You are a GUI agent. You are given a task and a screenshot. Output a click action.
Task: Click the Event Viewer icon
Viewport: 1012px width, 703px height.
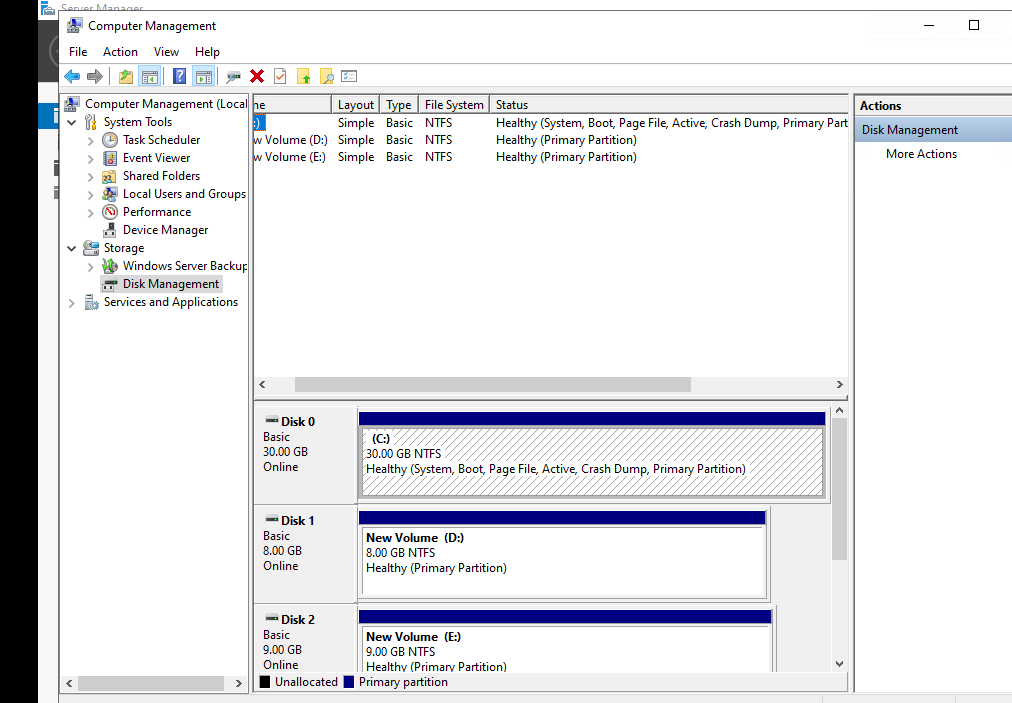point(110,158)
